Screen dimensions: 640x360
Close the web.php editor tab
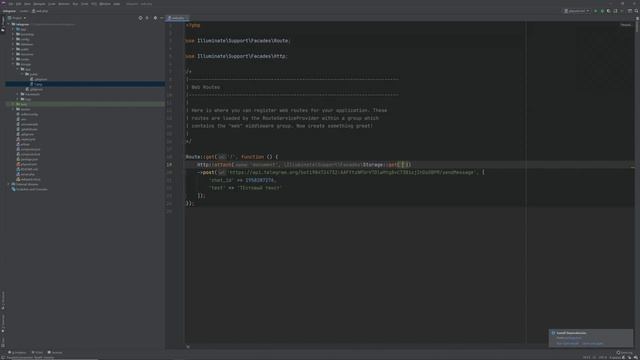[x=187, y=18]
